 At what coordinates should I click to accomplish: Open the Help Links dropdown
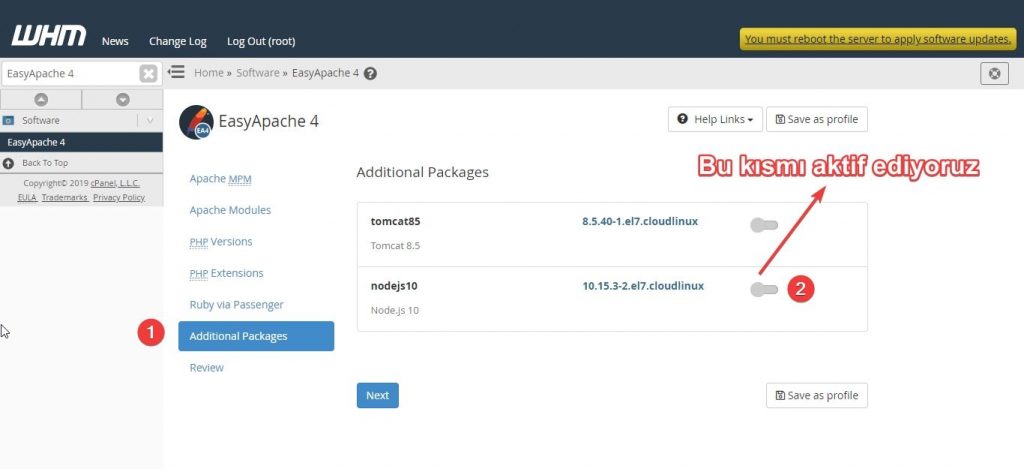tap(715, 120)
